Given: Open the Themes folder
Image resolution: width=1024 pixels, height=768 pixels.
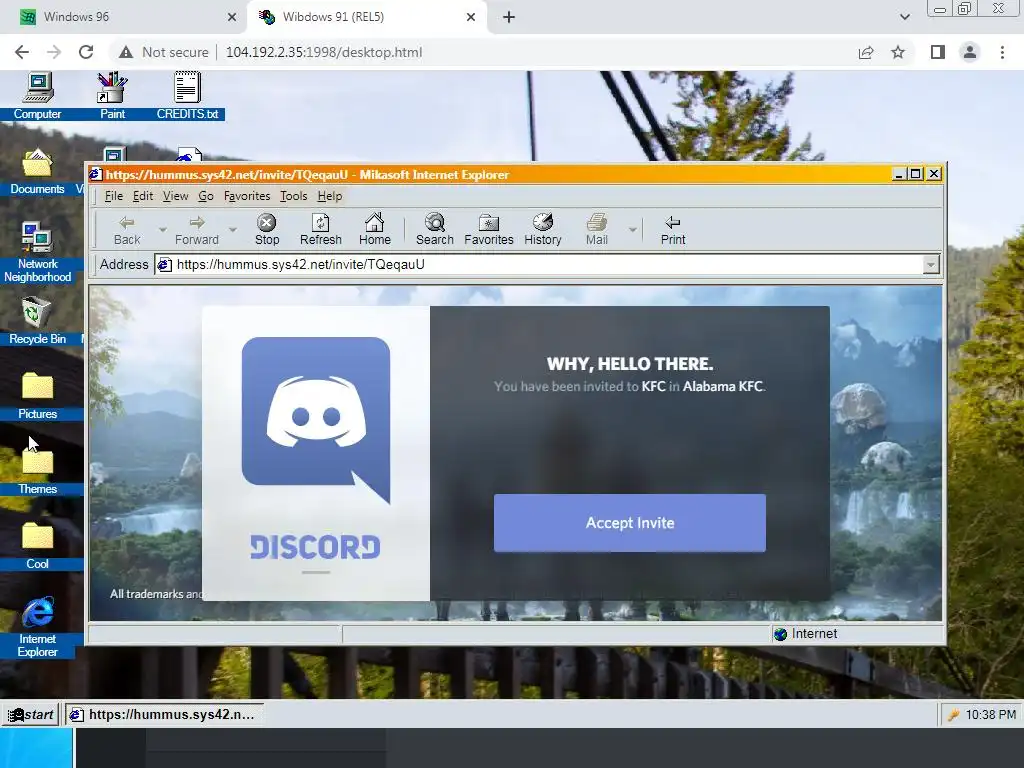Looking at the screenshot, I should click(37, 472).
